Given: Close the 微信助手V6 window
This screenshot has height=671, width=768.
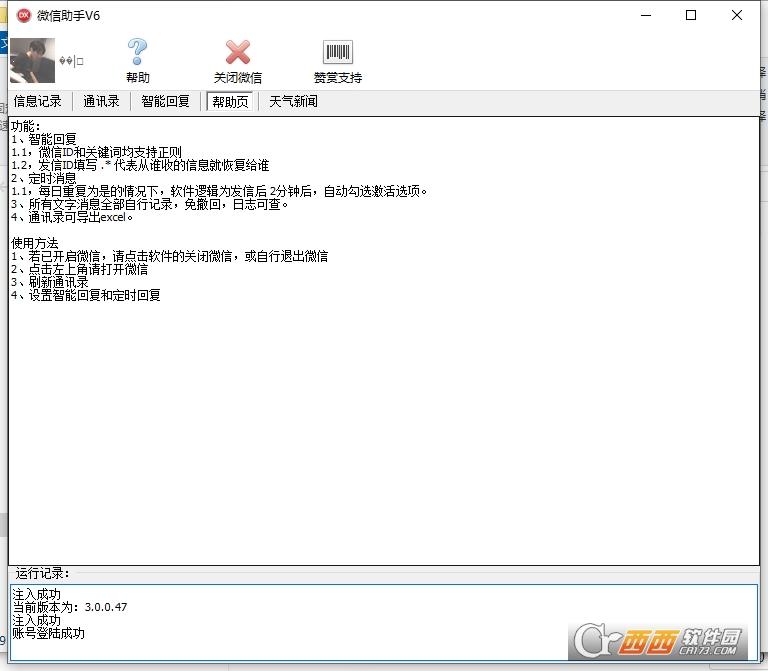Looking at the screenshot, I should click(x=737, y=15).
